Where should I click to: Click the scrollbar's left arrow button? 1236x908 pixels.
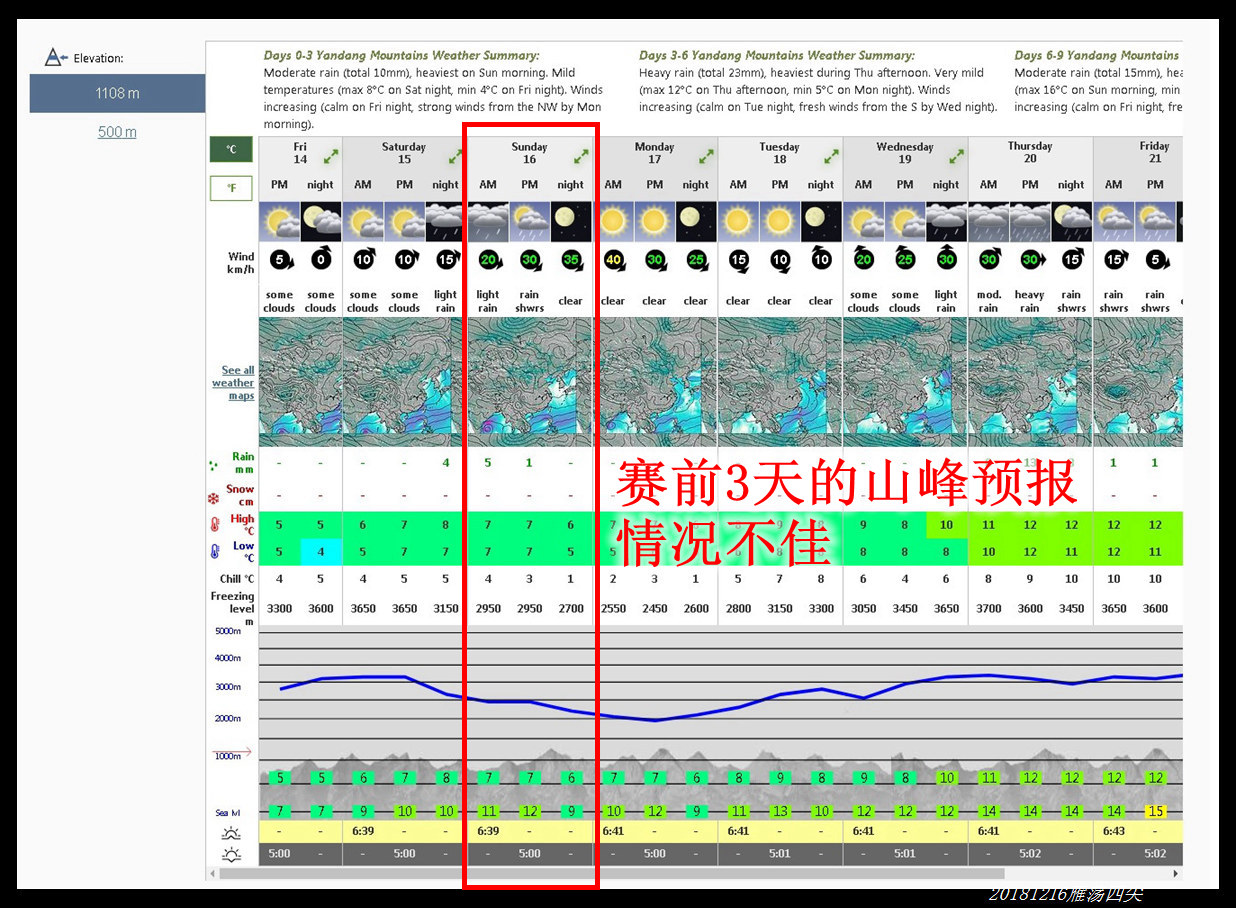[x=212, y=874]
